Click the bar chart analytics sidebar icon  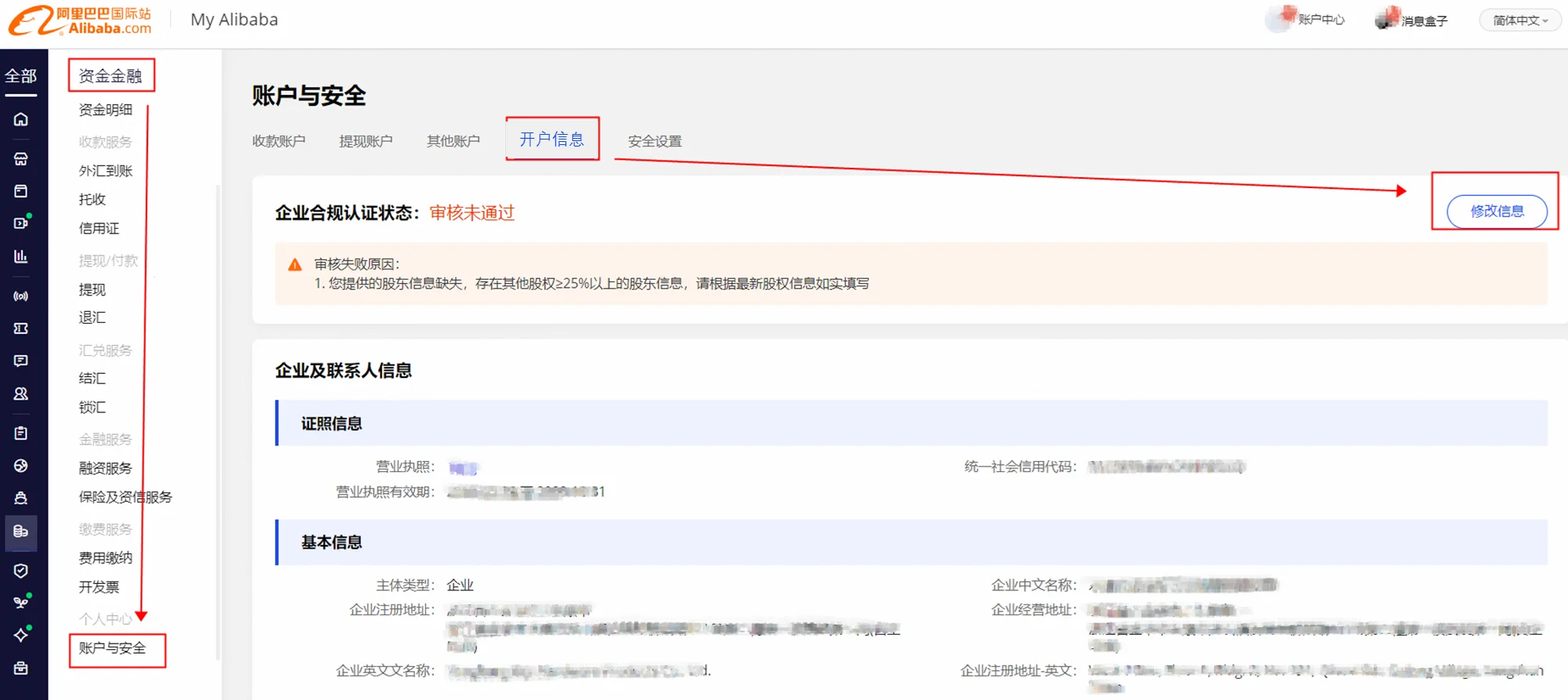[x=21, y=256]
